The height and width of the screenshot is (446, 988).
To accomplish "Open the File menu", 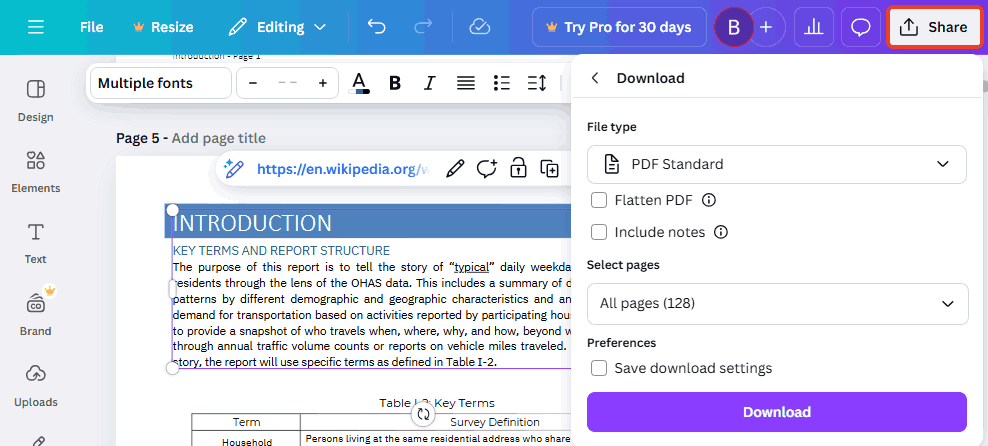I will [91, 27].
